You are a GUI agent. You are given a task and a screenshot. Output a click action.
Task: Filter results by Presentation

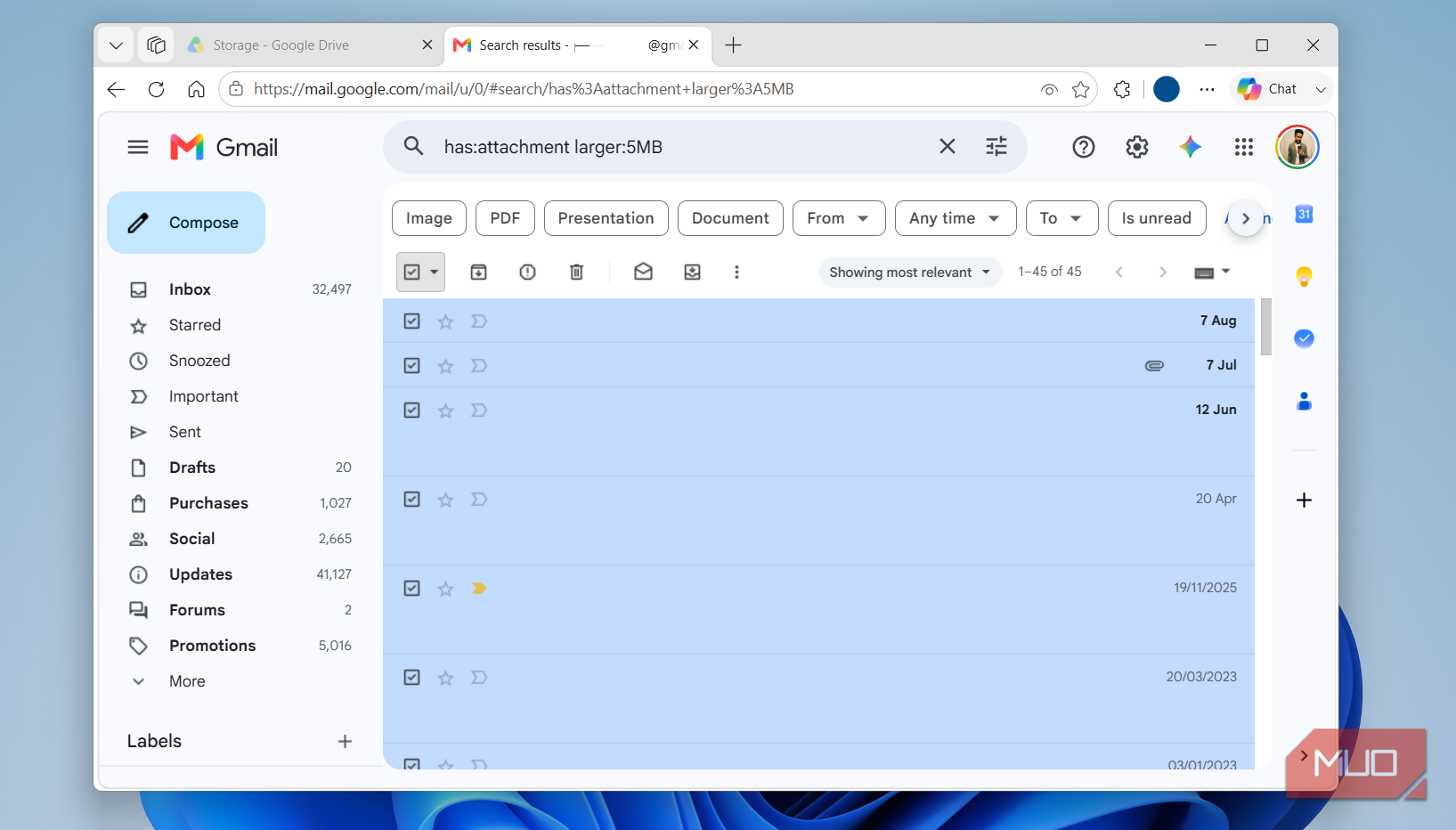tap(606, 218)
